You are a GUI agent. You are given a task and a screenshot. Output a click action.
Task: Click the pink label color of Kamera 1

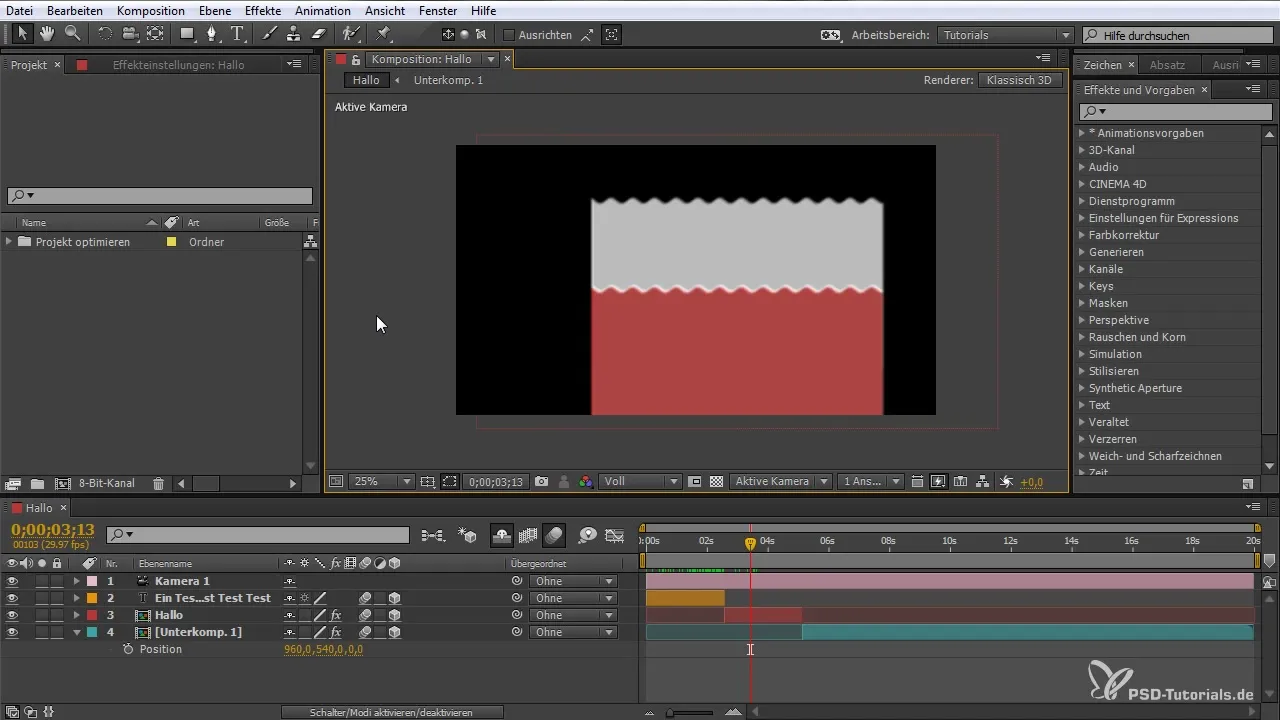click(x=91, y=581)
